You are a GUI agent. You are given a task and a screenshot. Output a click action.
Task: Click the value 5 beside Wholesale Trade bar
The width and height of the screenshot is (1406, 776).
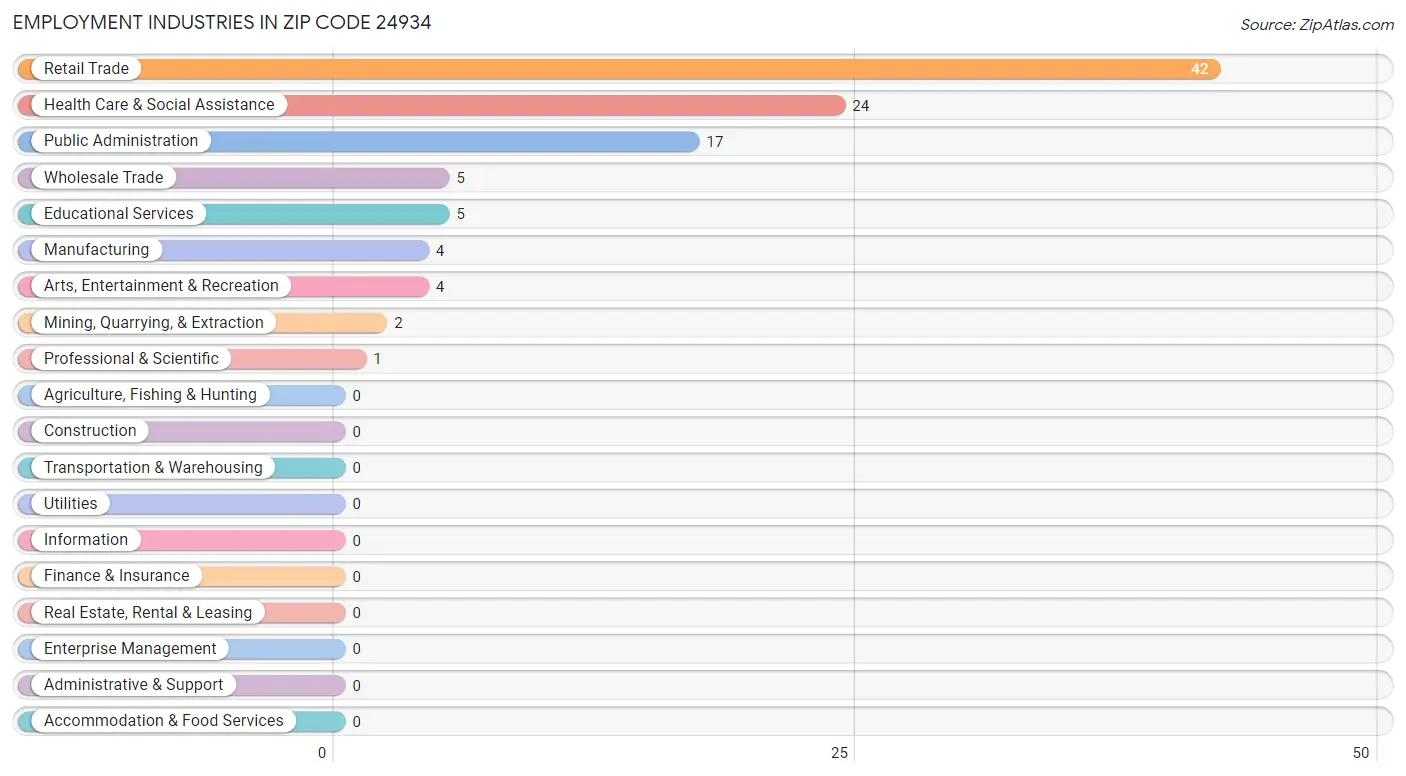click(x=461, y=178)
